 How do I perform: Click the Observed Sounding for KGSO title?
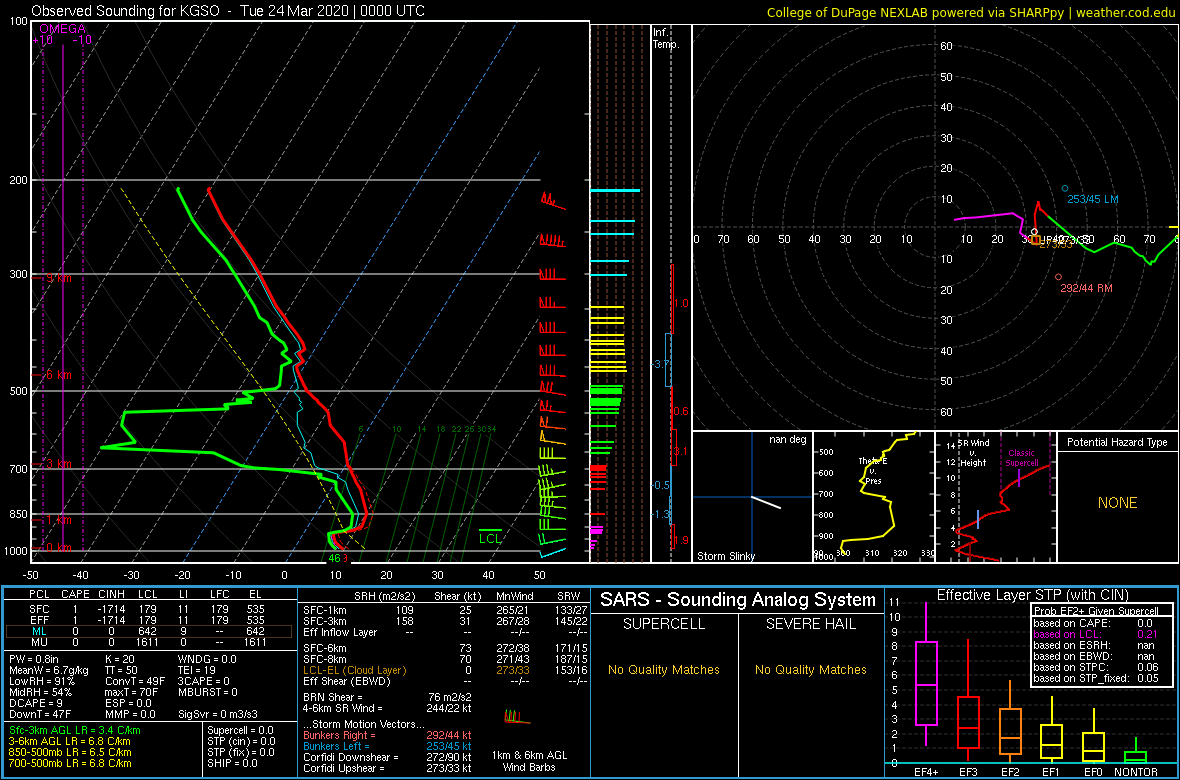coord(228,11)
